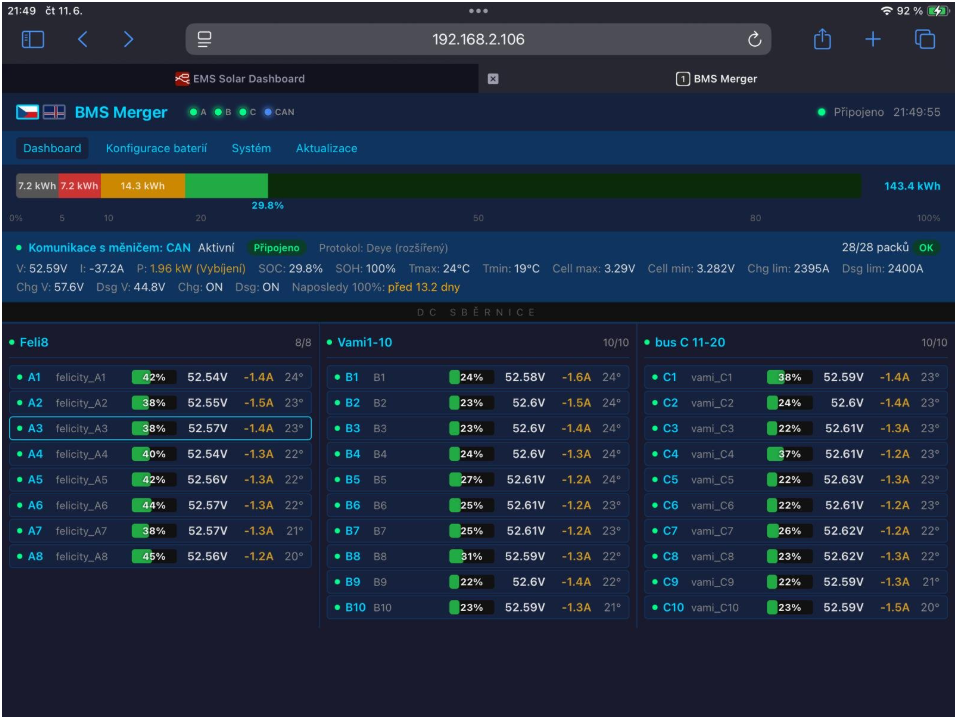Click the bus B status indicator
Image resolution: width=959 pixels, height=720 pixels.
coord(223,112)
